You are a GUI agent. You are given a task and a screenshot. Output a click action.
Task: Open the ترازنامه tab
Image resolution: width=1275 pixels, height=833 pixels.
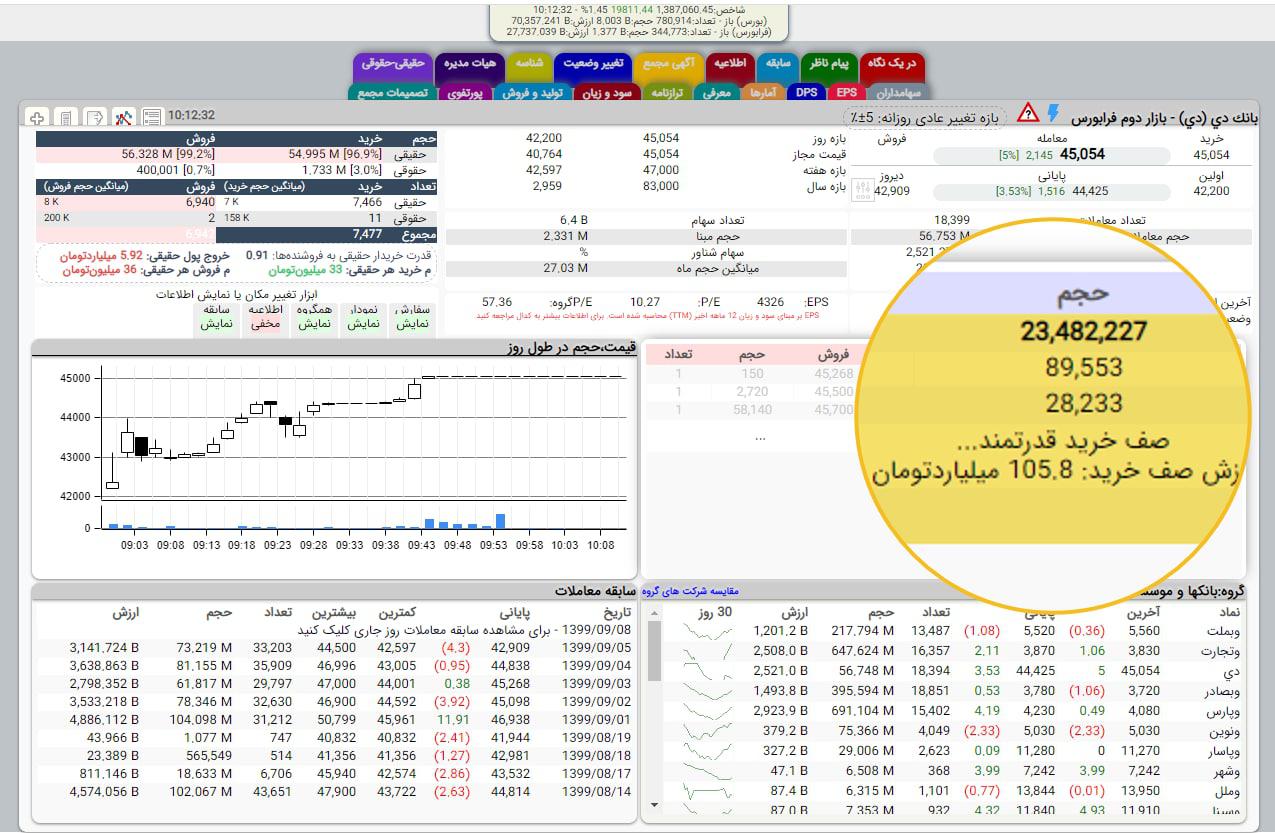tap(667, 92)
